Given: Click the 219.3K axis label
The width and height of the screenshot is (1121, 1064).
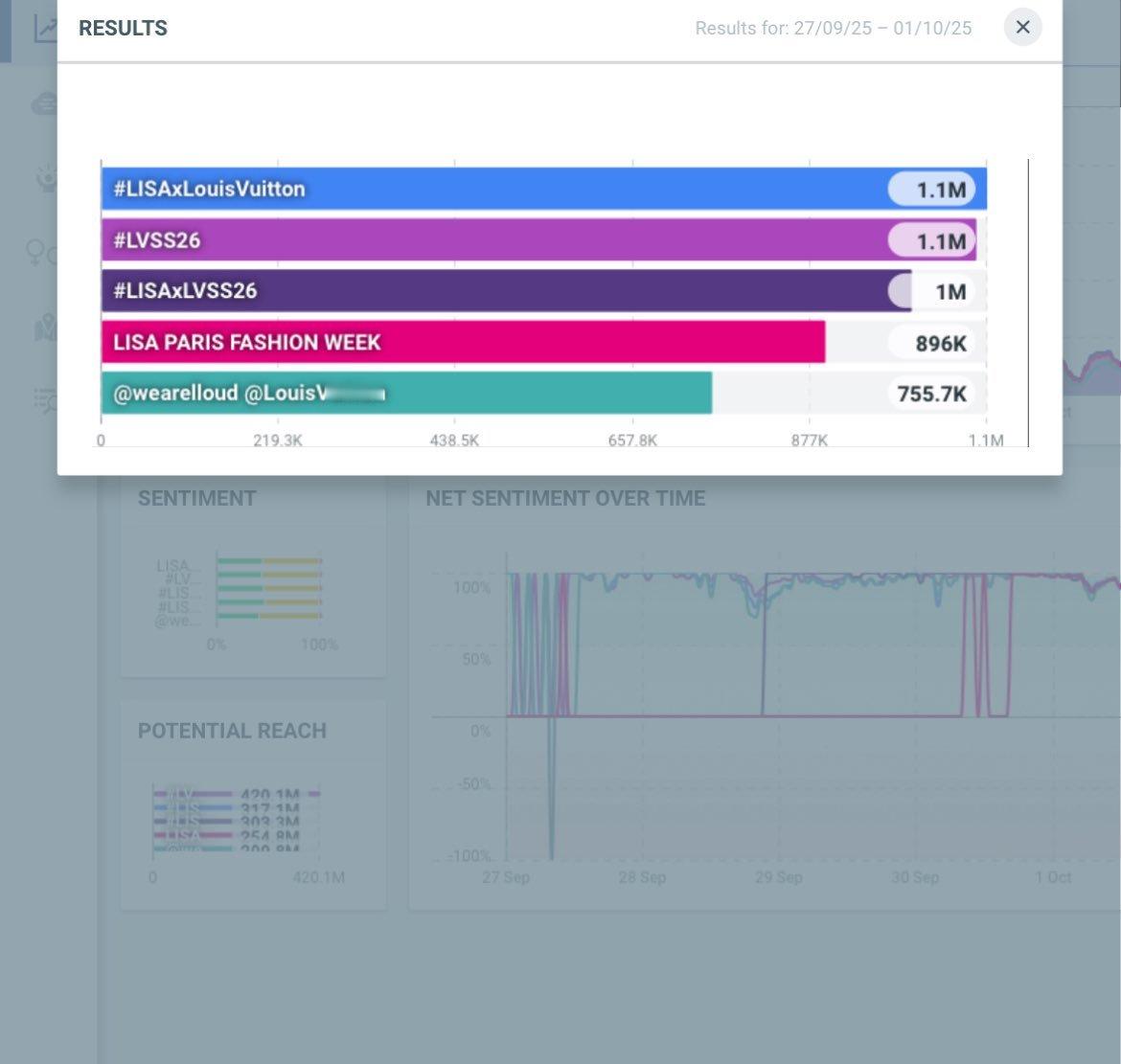Looking at the screenshot, I should [278, 441].
